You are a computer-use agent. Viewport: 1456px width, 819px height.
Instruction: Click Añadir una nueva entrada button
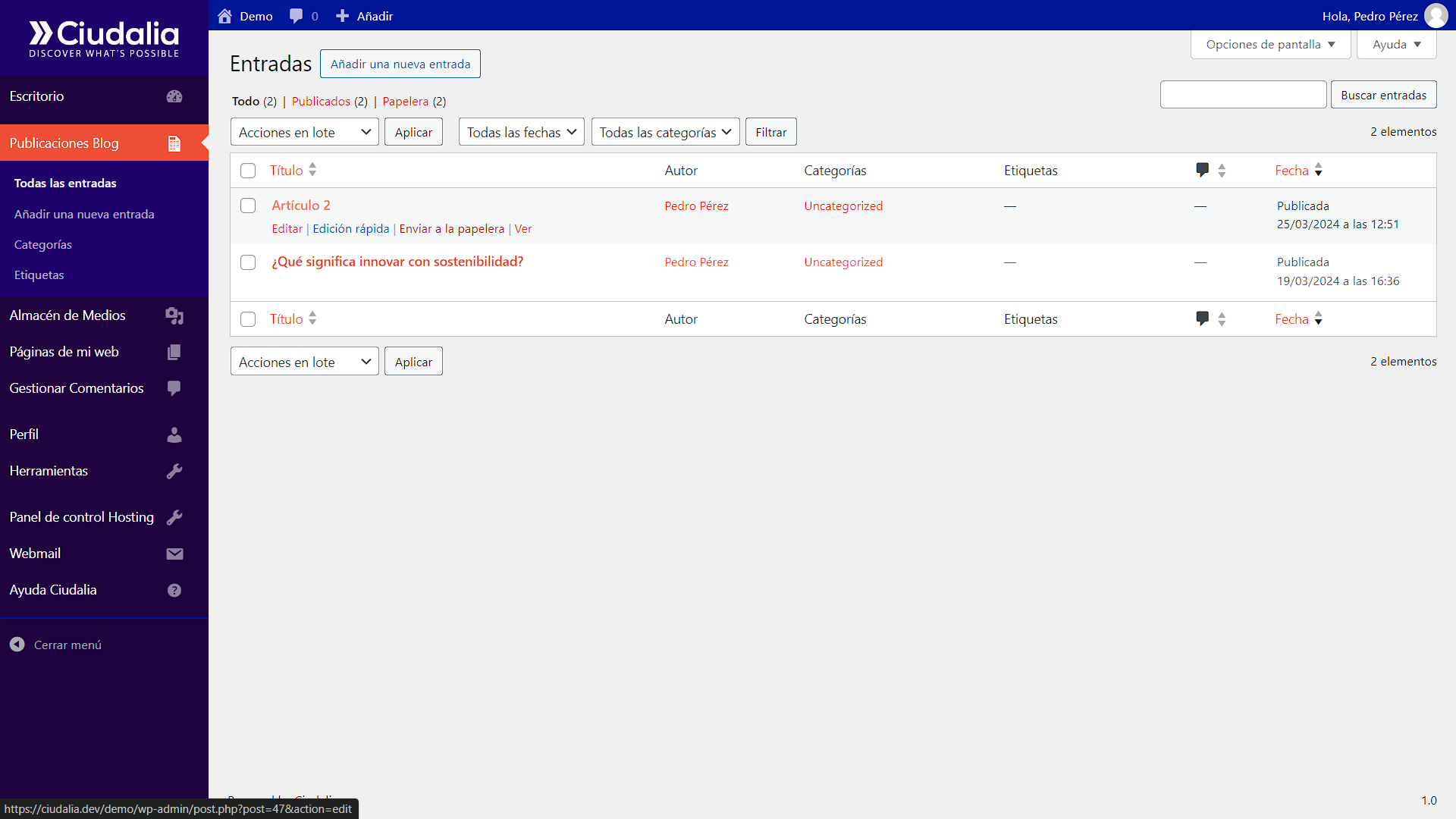pyautogui.click(x=400, y=64)
